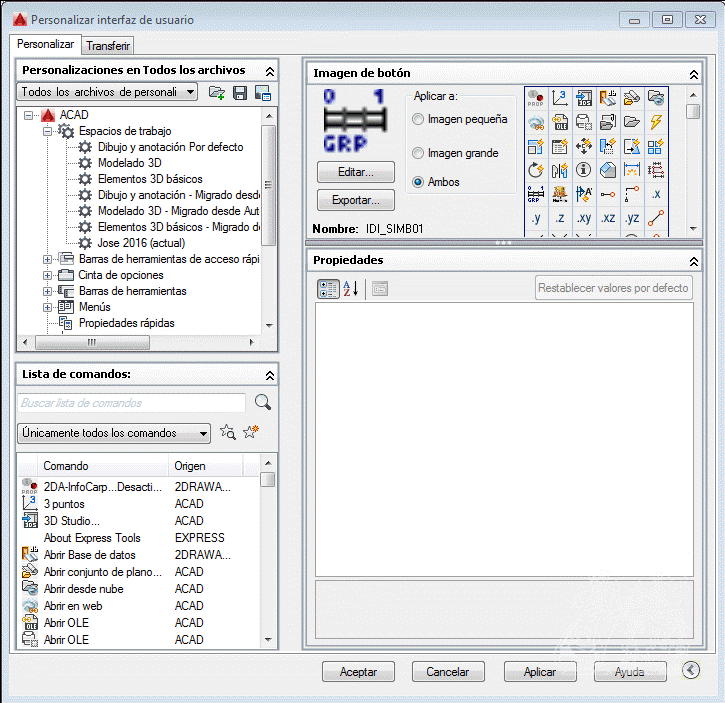Choose the printer plot preview icon in the grid
The width and height of the screenshot is (725, 703).
pyautogui.click(x=584, y=122)
